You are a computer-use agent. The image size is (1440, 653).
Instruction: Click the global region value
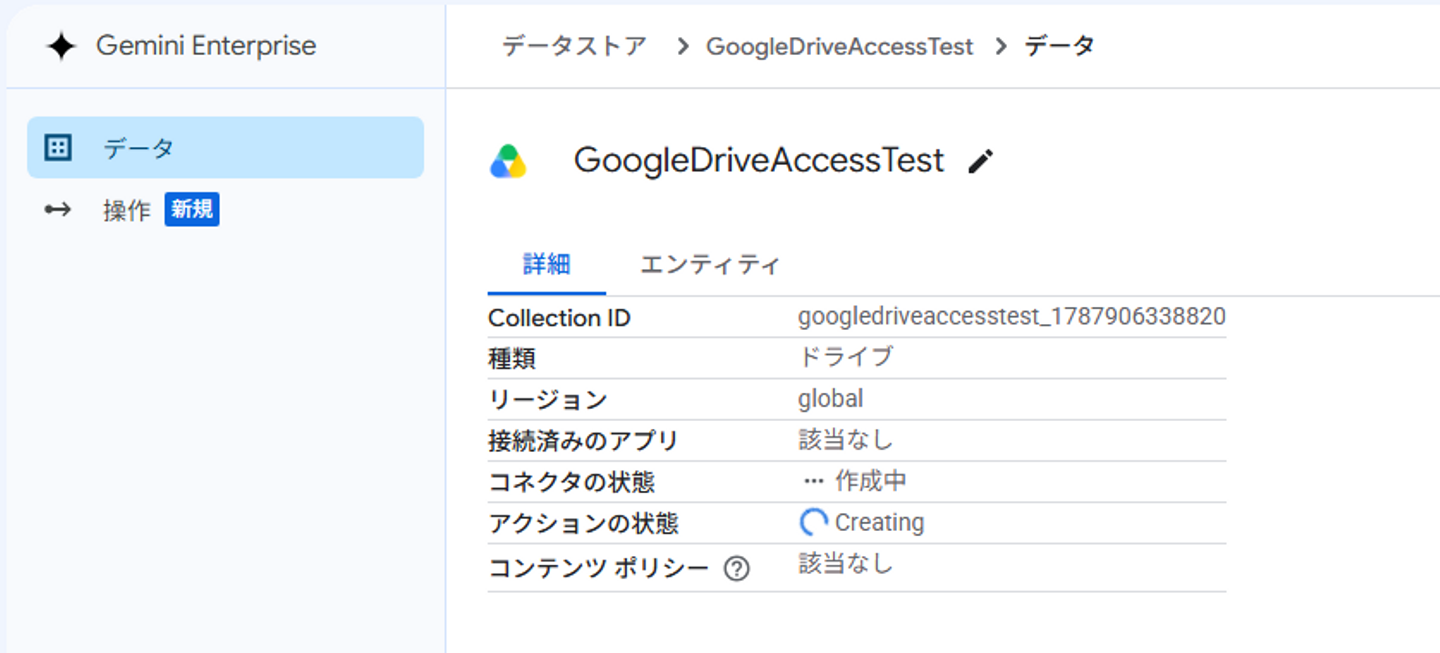click(x=831, y=399)
